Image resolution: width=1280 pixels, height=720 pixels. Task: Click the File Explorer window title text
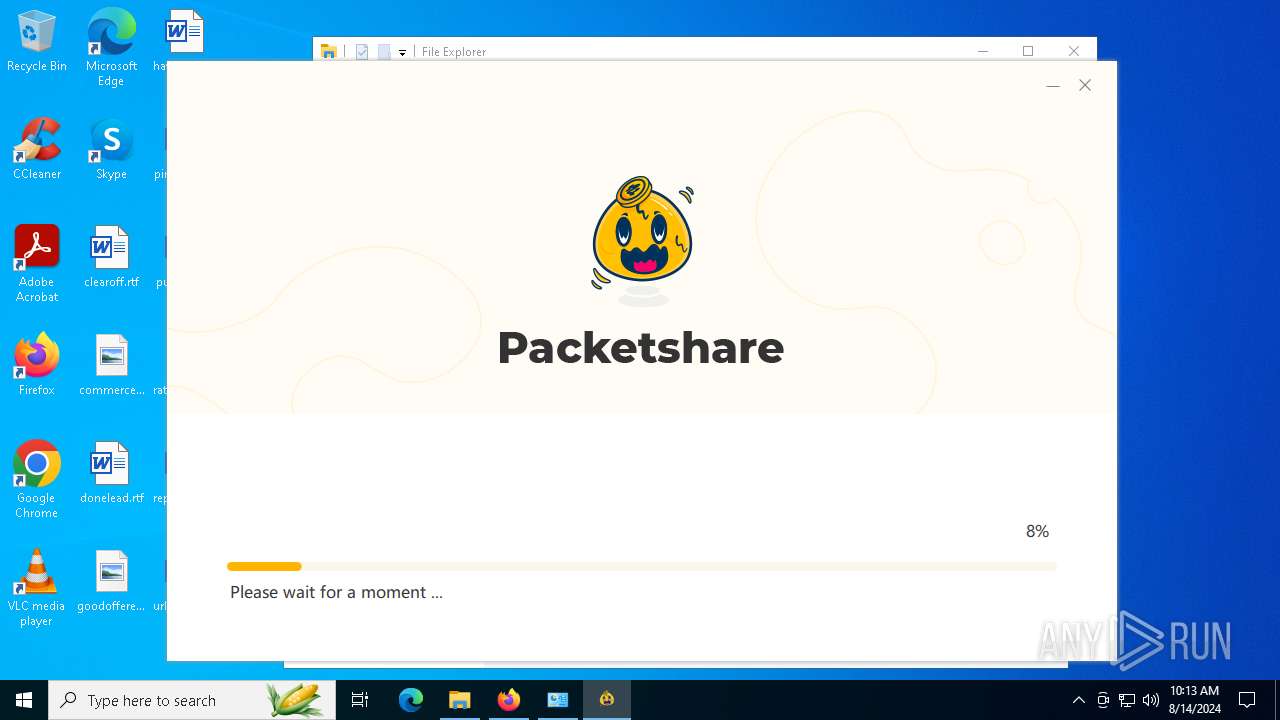[x=454, y=52]
